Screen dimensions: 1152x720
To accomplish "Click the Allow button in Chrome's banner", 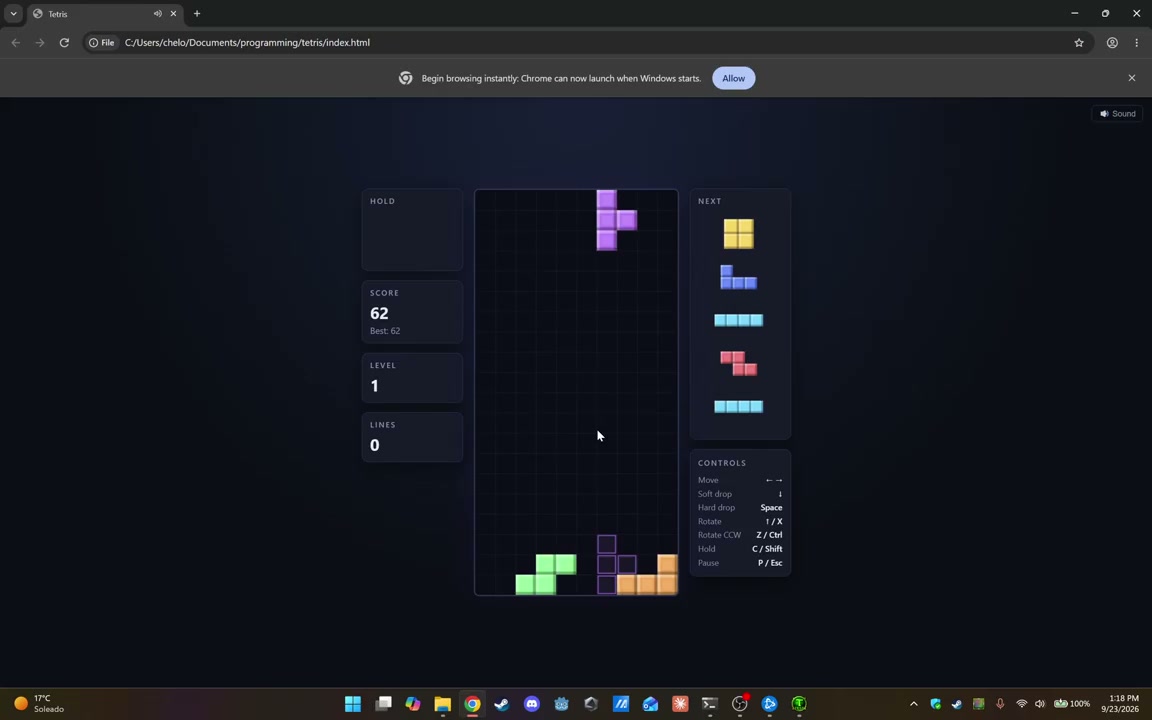I will 733,79.
